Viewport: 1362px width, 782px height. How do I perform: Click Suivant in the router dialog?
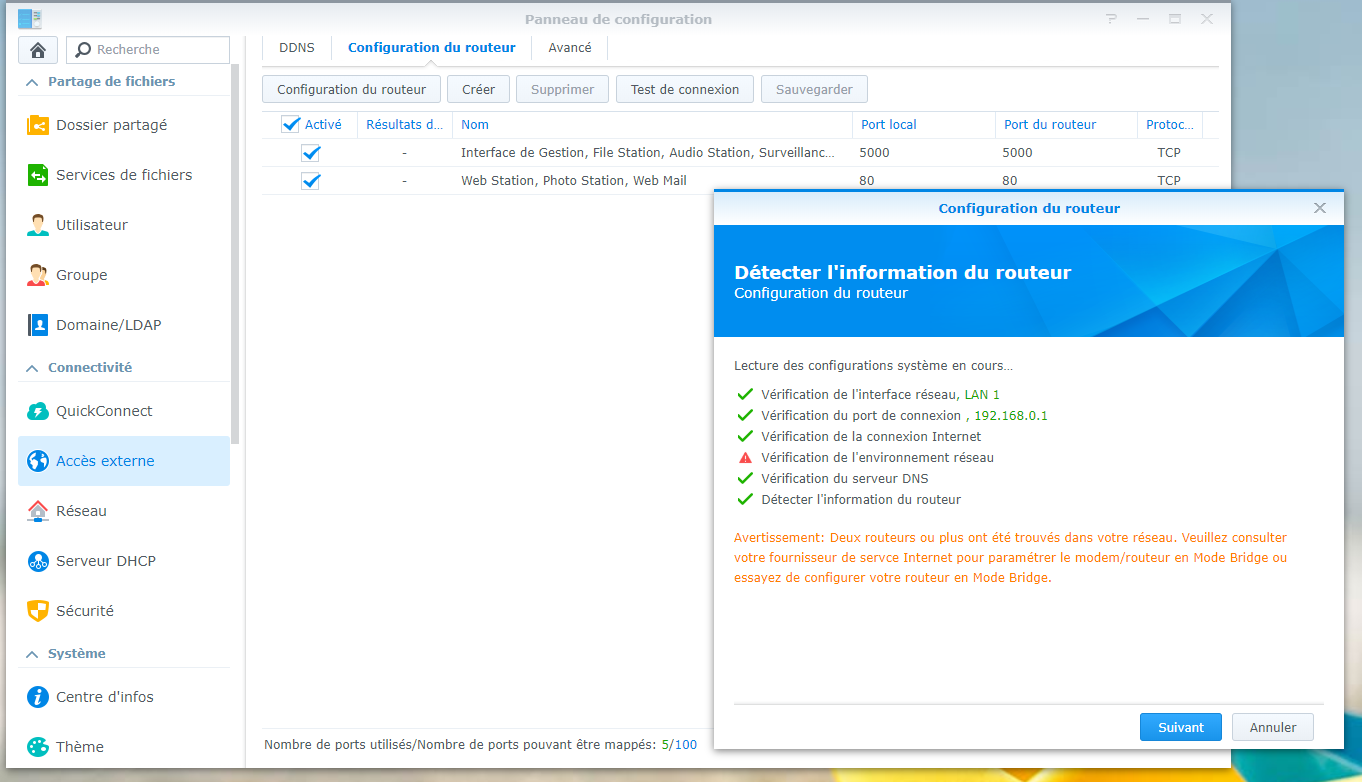(x=1180, y=727)
